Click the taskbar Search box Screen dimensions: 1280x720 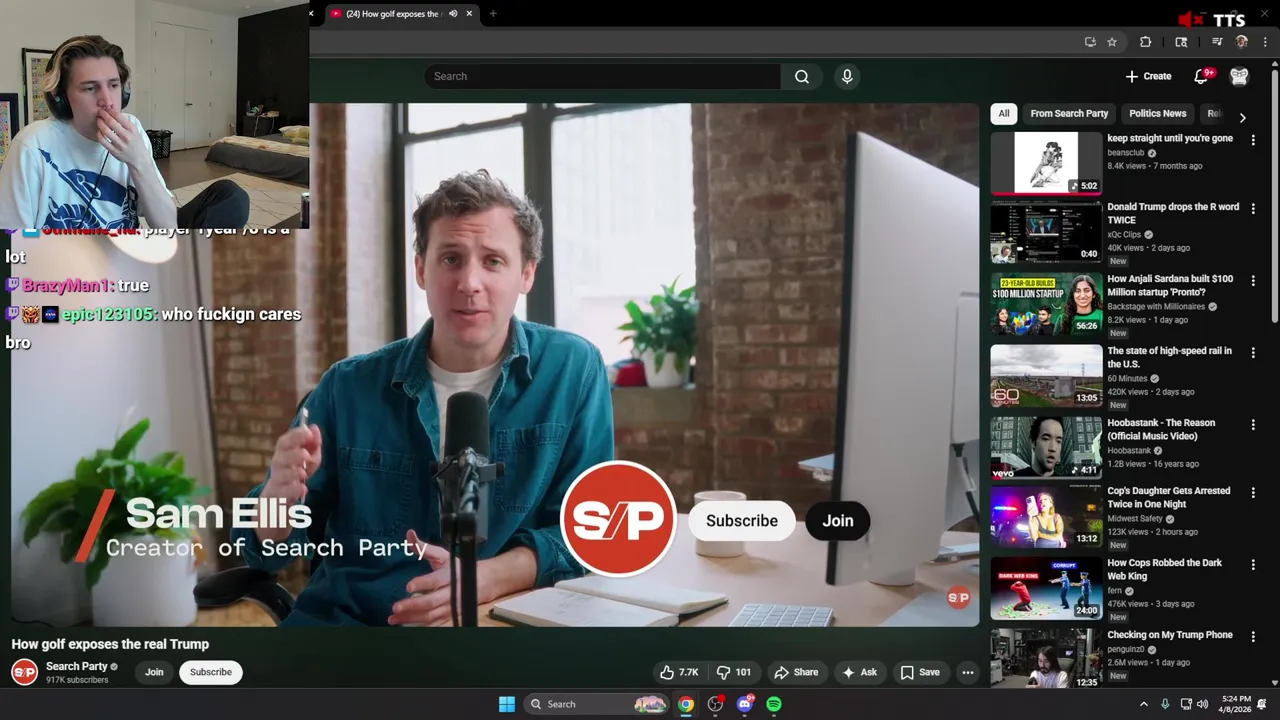(x=597, y=704)
